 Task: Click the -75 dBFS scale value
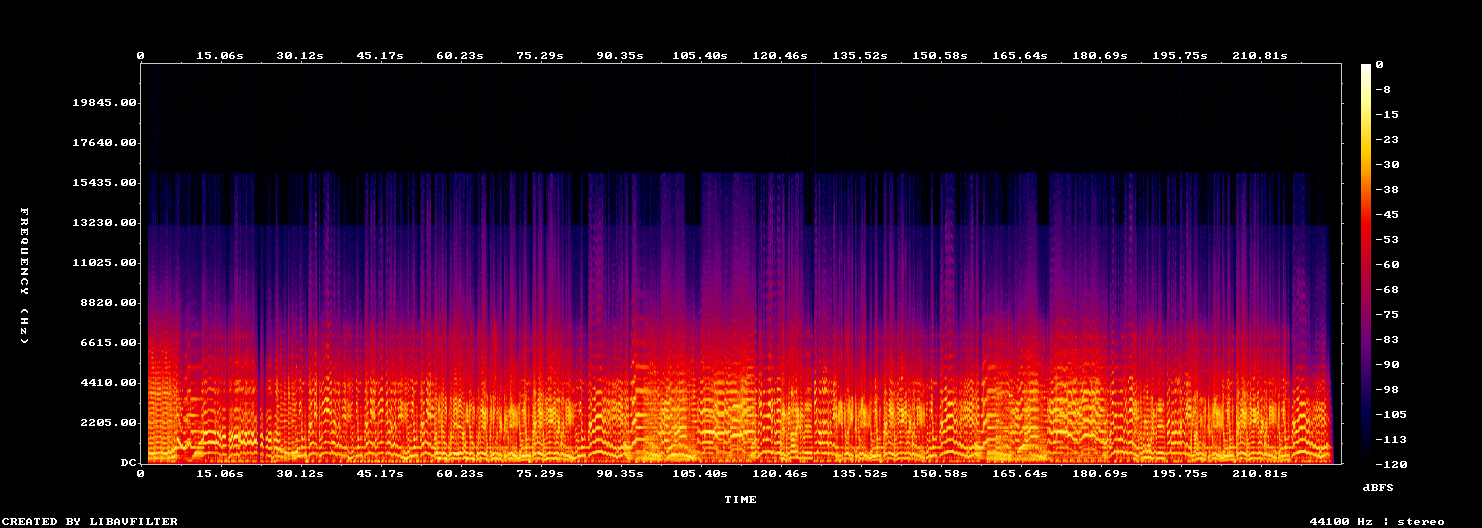coord(1387,314)
